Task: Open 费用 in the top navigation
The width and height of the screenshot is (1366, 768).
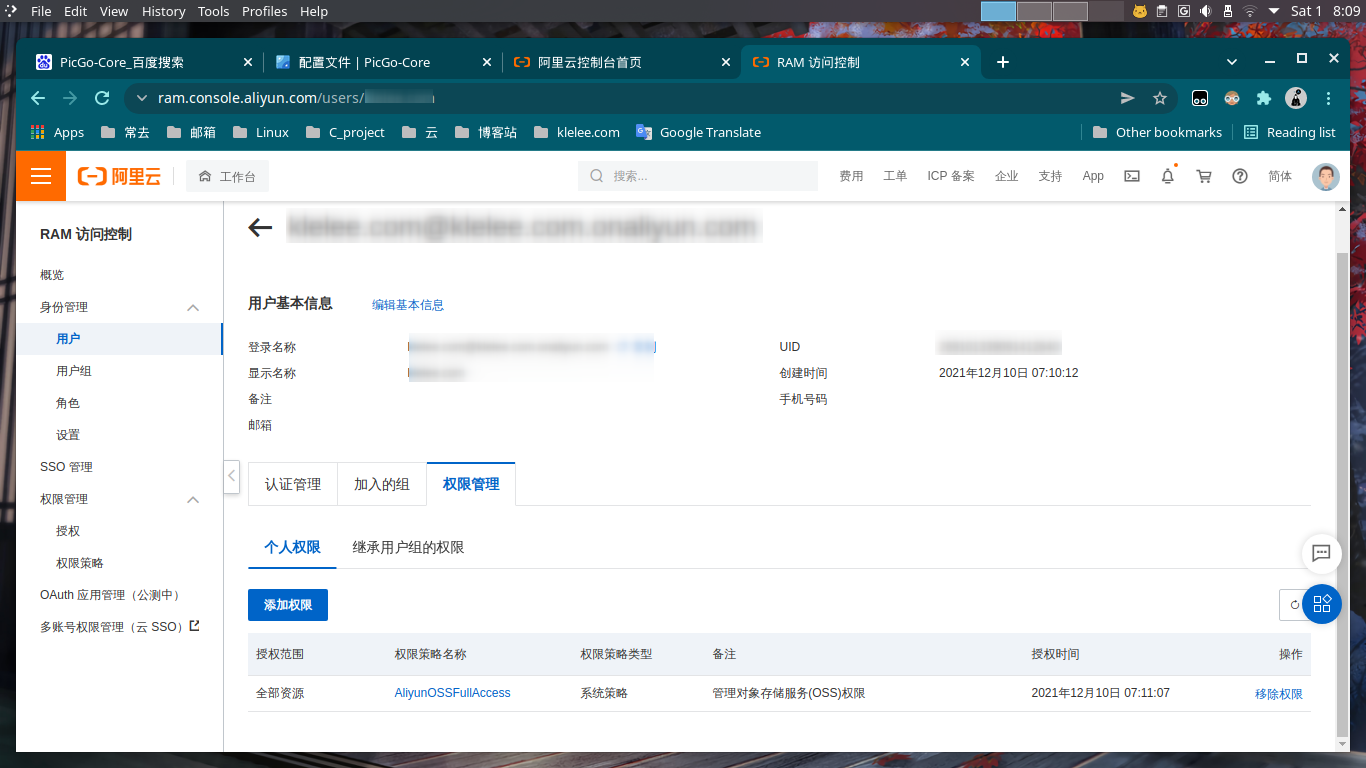Action: (851, 176)
